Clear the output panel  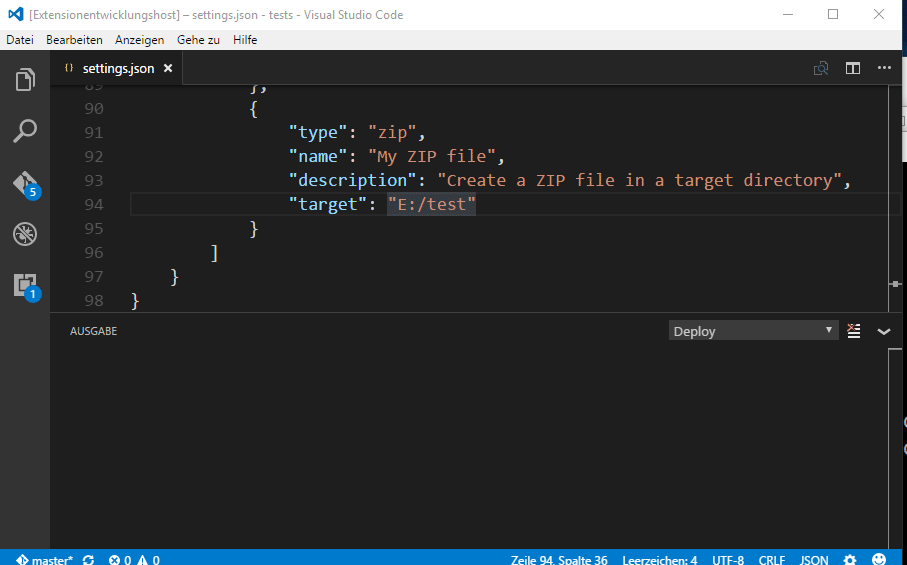[x=854, y=331]
